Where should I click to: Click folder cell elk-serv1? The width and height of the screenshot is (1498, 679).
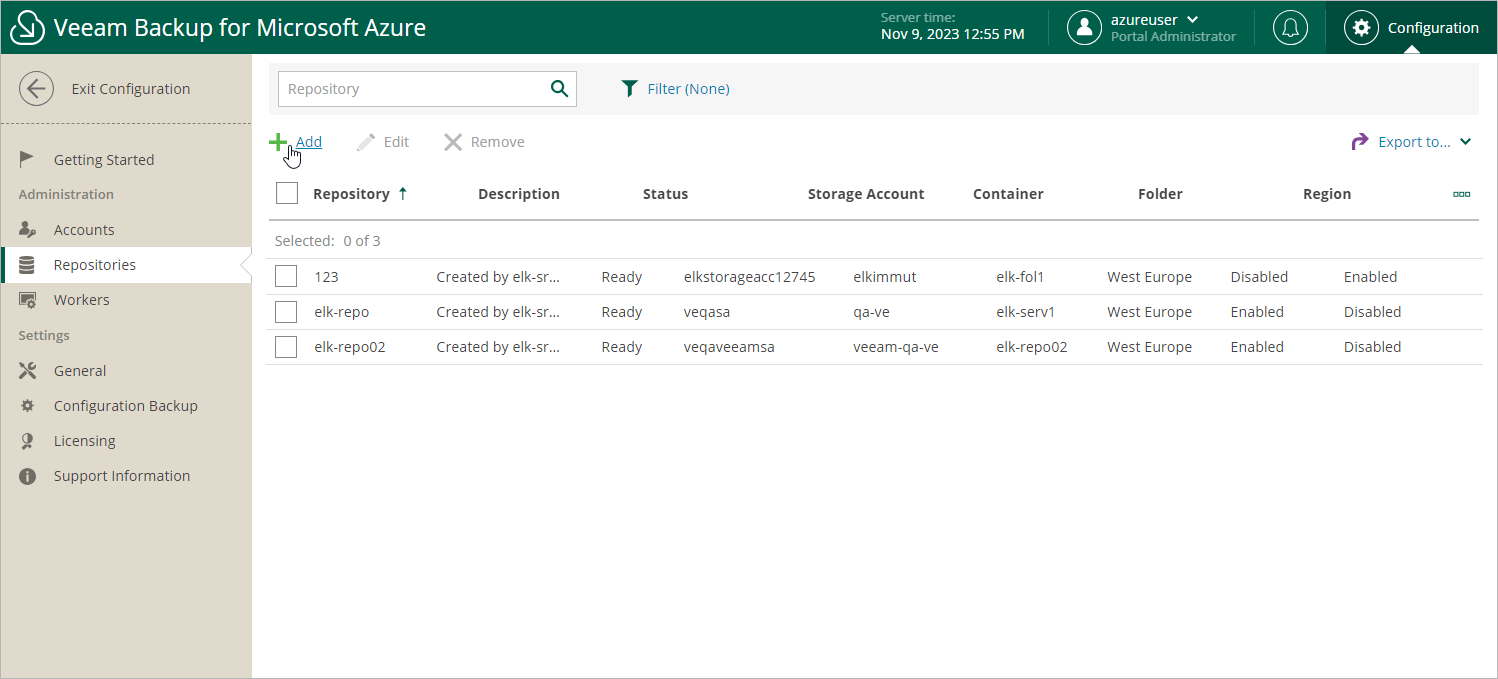click(x=1026, y=312)
